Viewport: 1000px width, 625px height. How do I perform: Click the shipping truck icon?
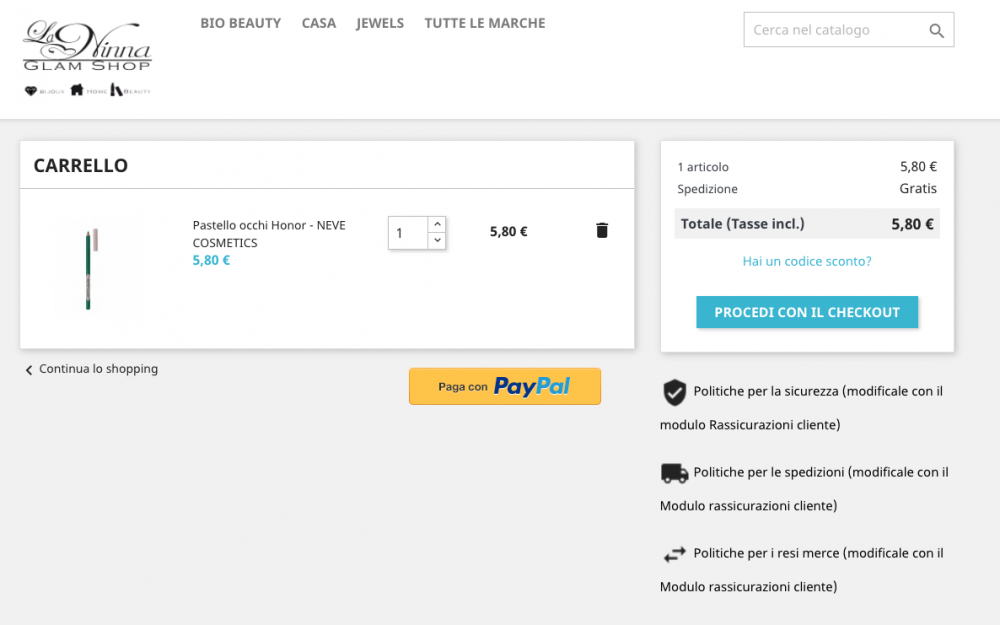[674, 473]
